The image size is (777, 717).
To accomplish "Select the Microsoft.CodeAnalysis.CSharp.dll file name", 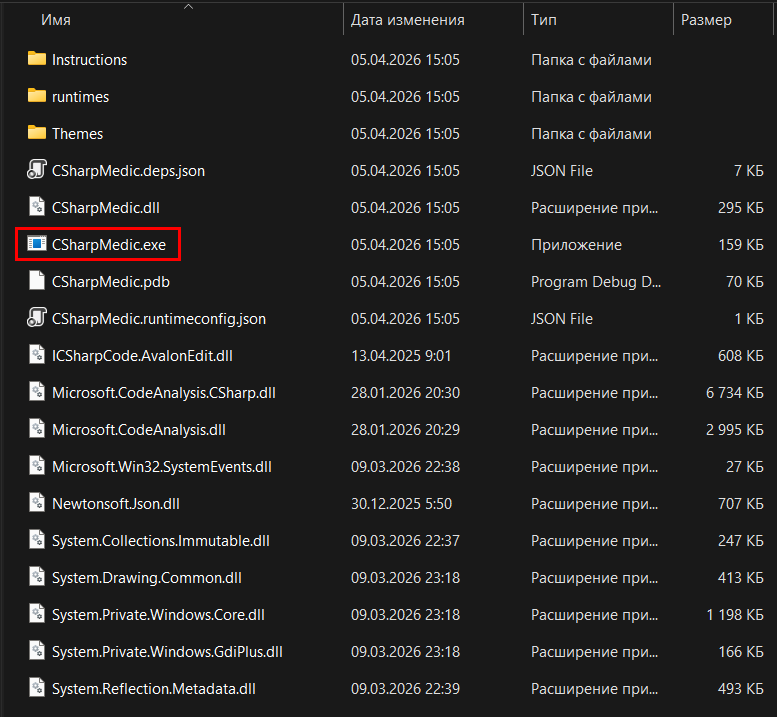I will 164,392.
